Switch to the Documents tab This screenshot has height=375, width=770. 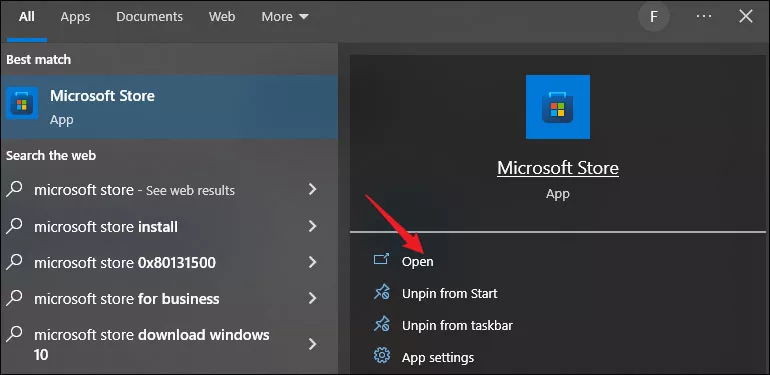click(149, 17)
